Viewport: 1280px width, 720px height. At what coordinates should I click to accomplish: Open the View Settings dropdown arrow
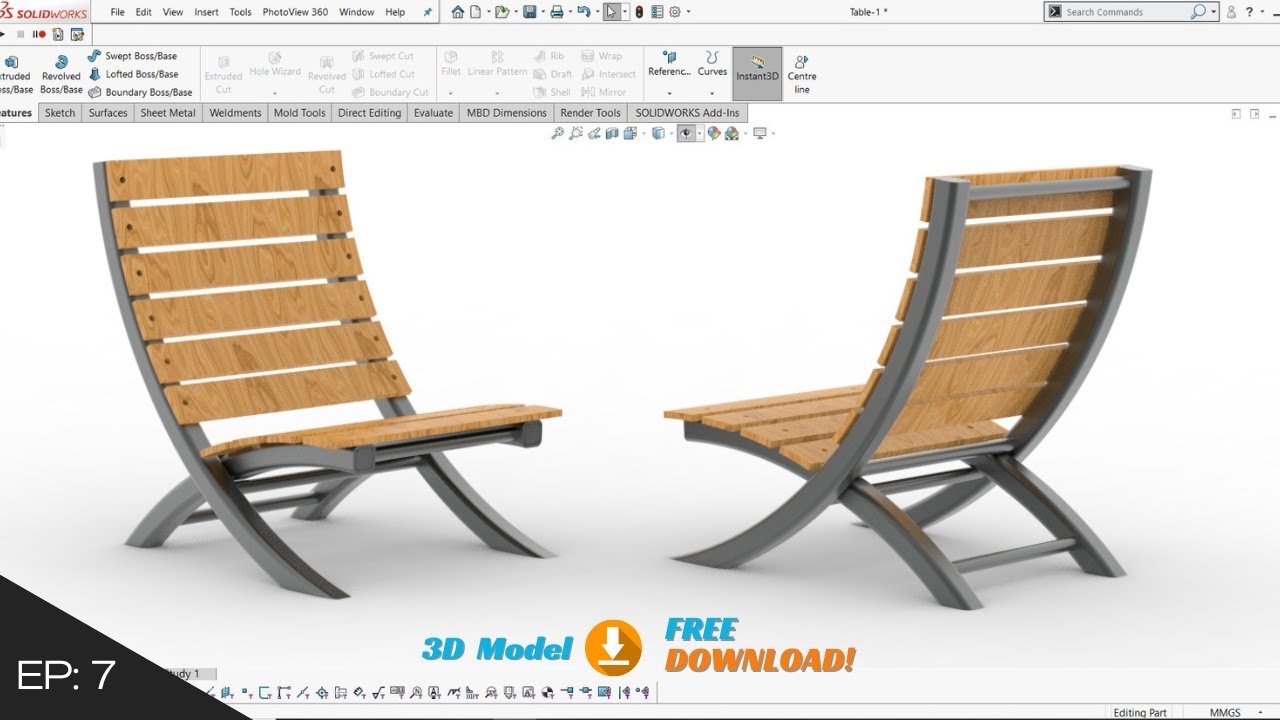[773, 133]
